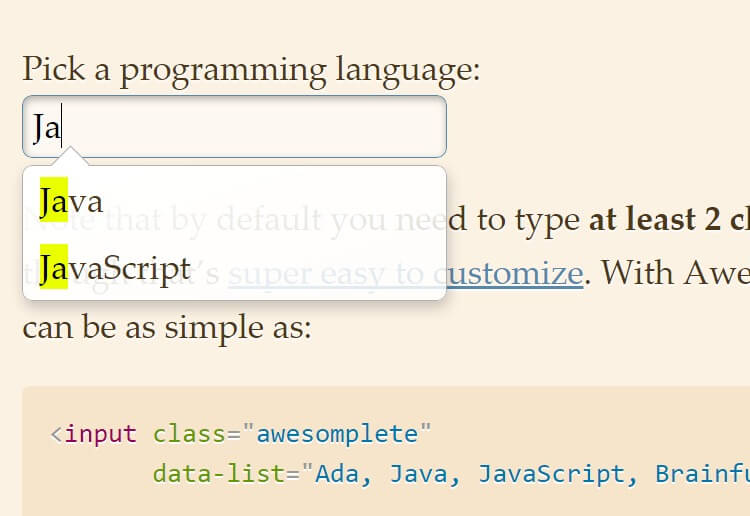Screen dimensions: 750x516
Task: Click the programming language input field
Action: point(234,127)
